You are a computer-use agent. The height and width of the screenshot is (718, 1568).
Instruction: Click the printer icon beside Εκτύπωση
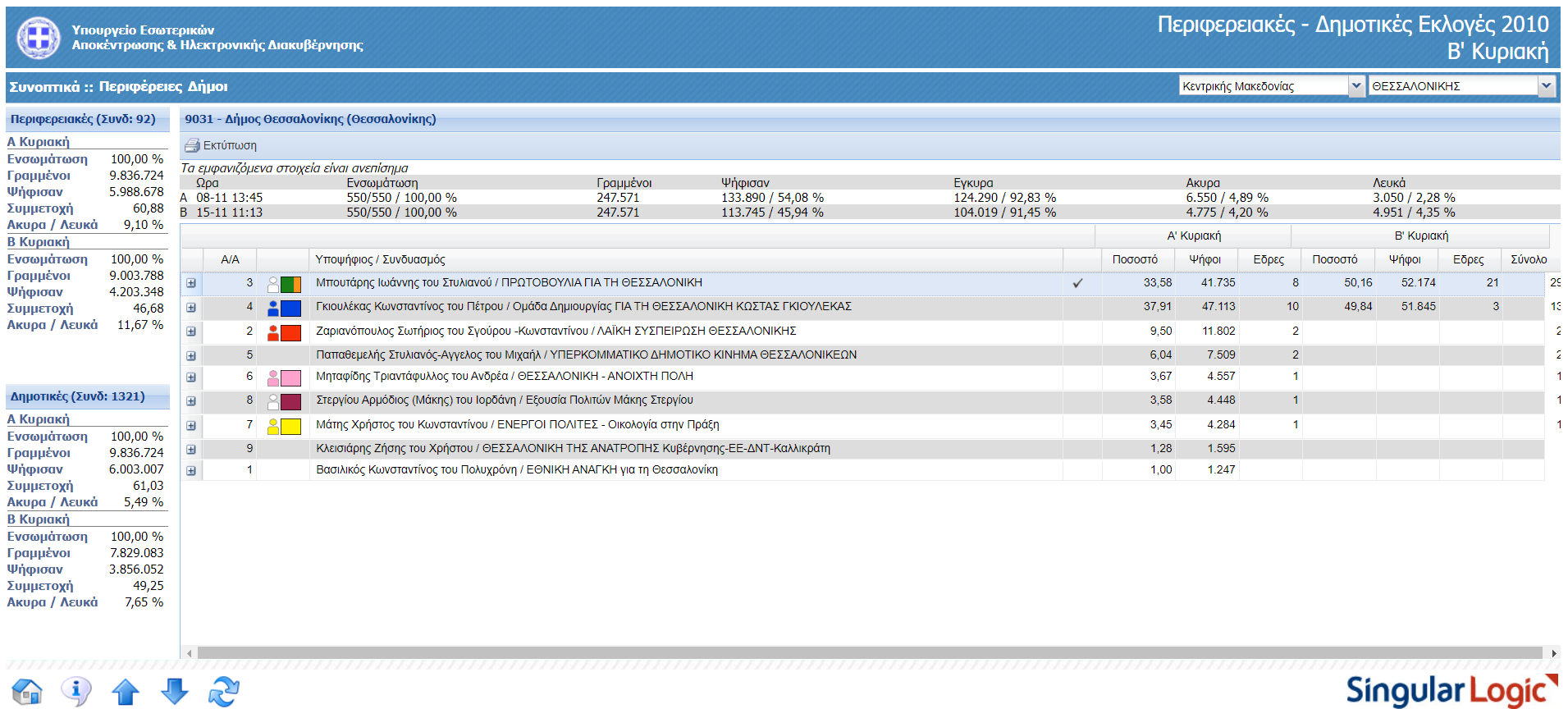pyautogui.click(x=192, y=146)
